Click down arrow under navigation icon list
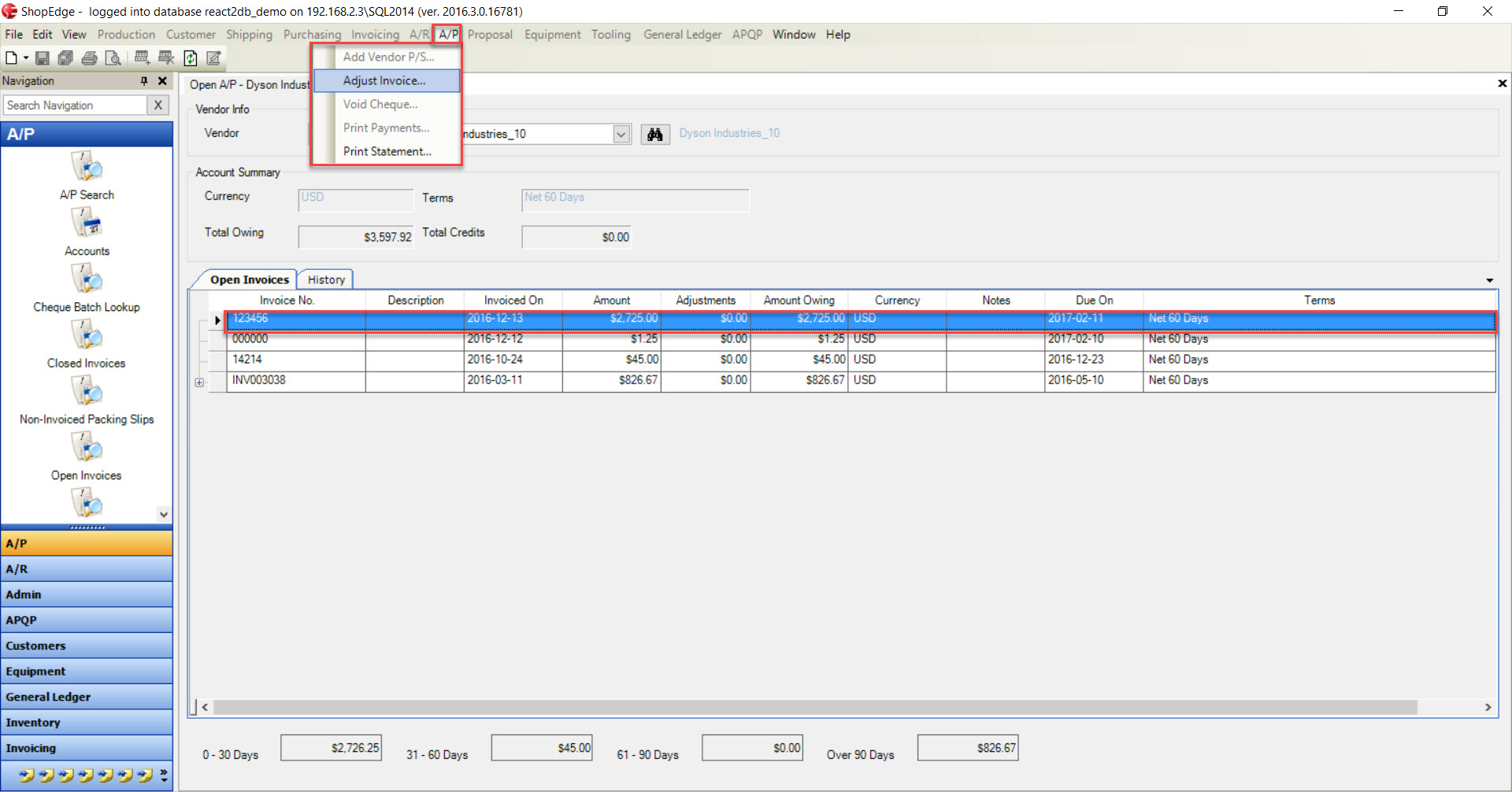This screenshot has height=792, width=1512. tap(164, 514)
